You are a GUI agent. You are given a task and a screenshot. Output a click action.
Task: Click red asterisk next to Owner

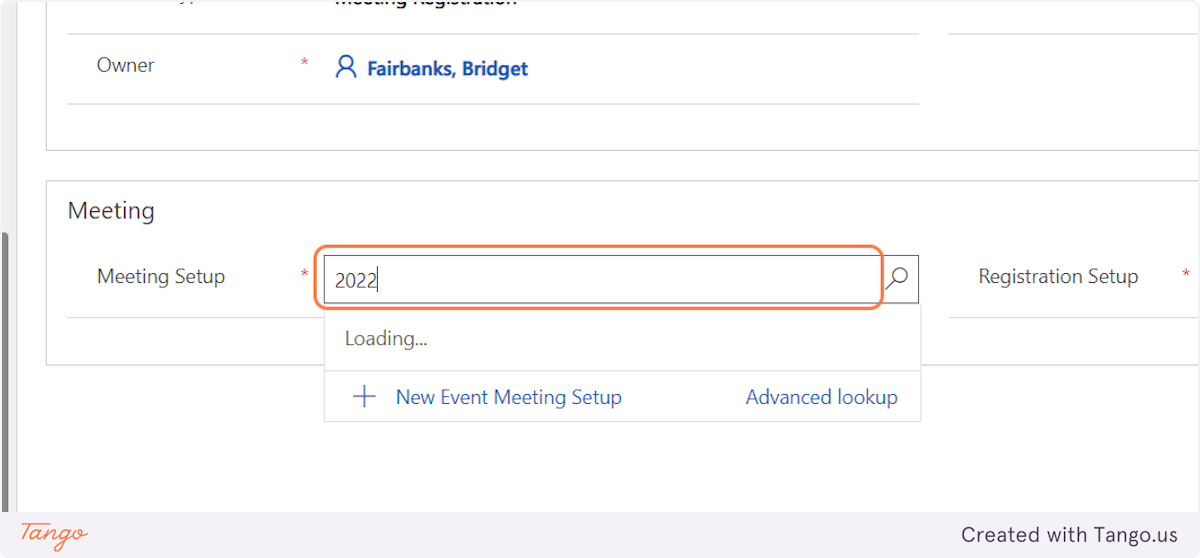coord(304,64)
